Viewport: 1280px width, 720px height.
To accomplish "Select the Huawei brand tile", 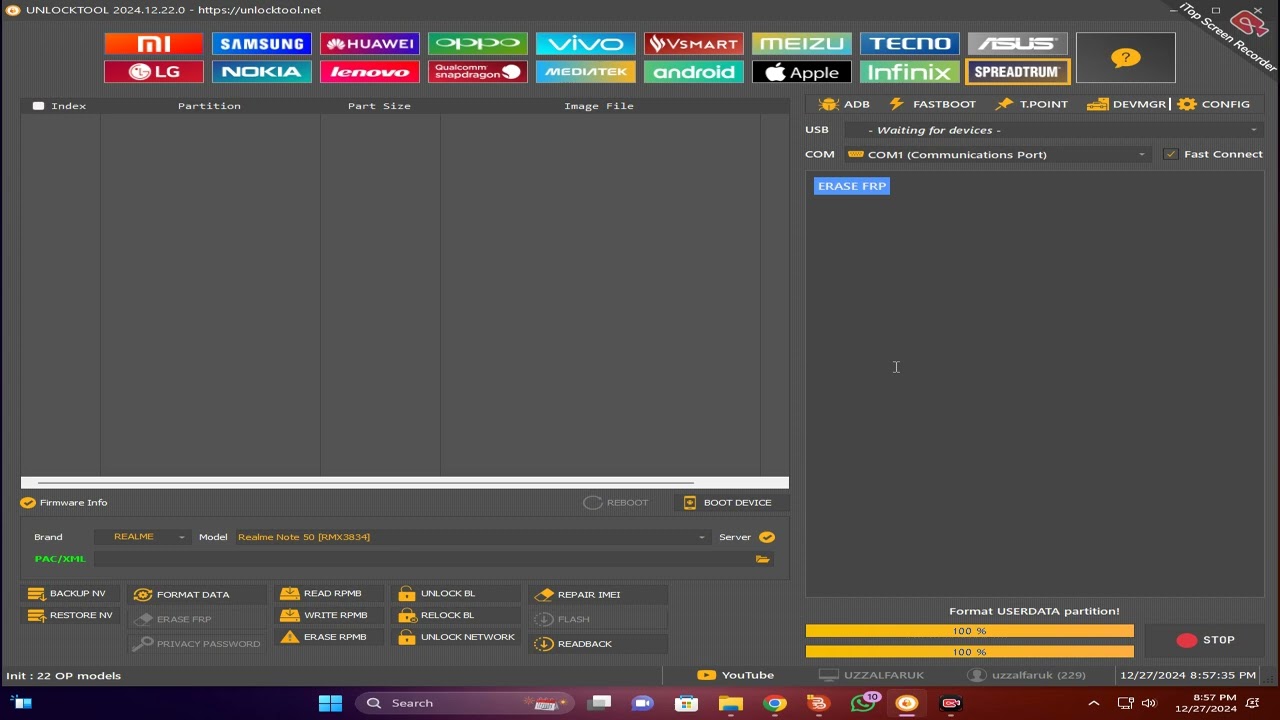I will tap(370, 44).
